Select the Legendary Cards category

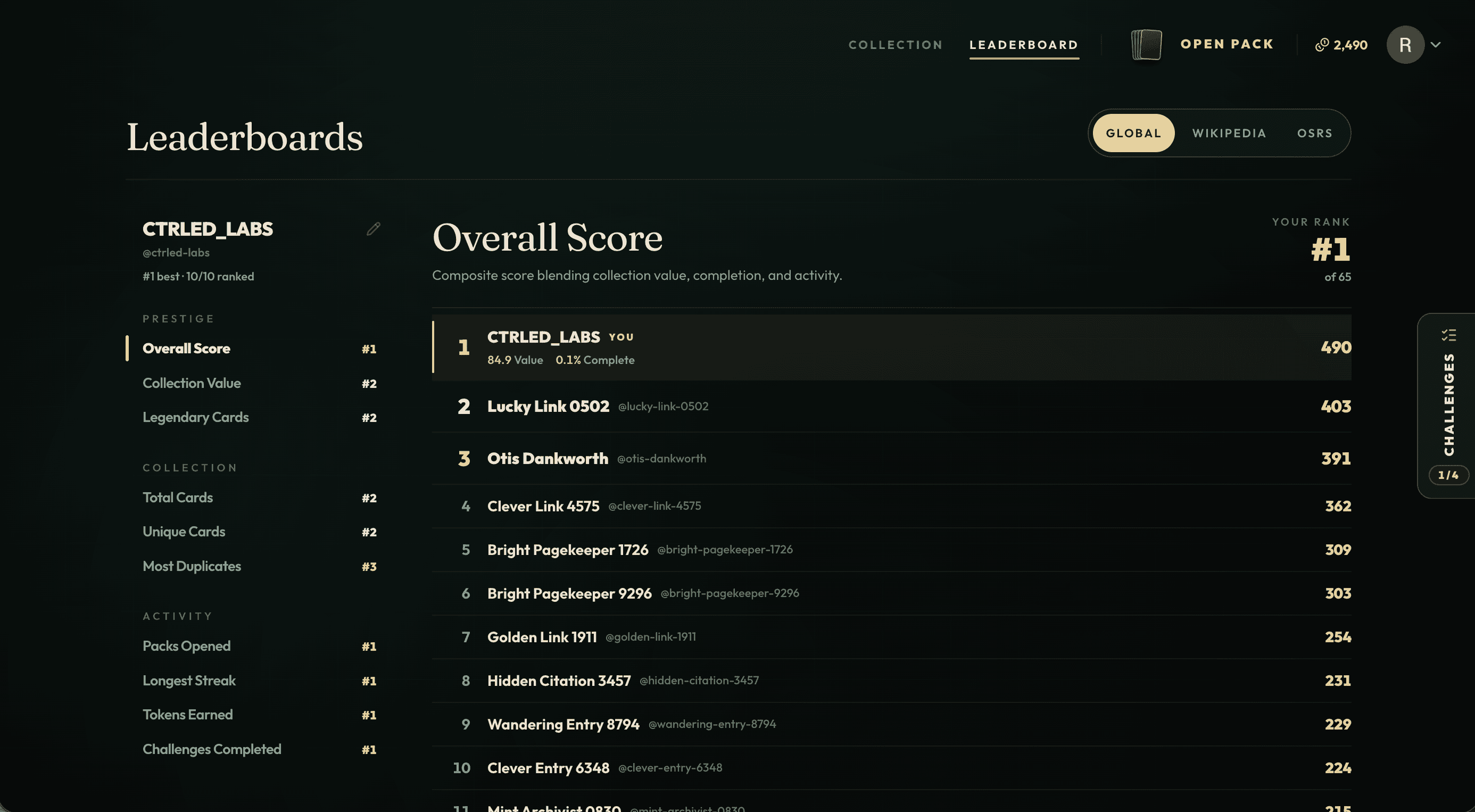(x=259, y=418)
